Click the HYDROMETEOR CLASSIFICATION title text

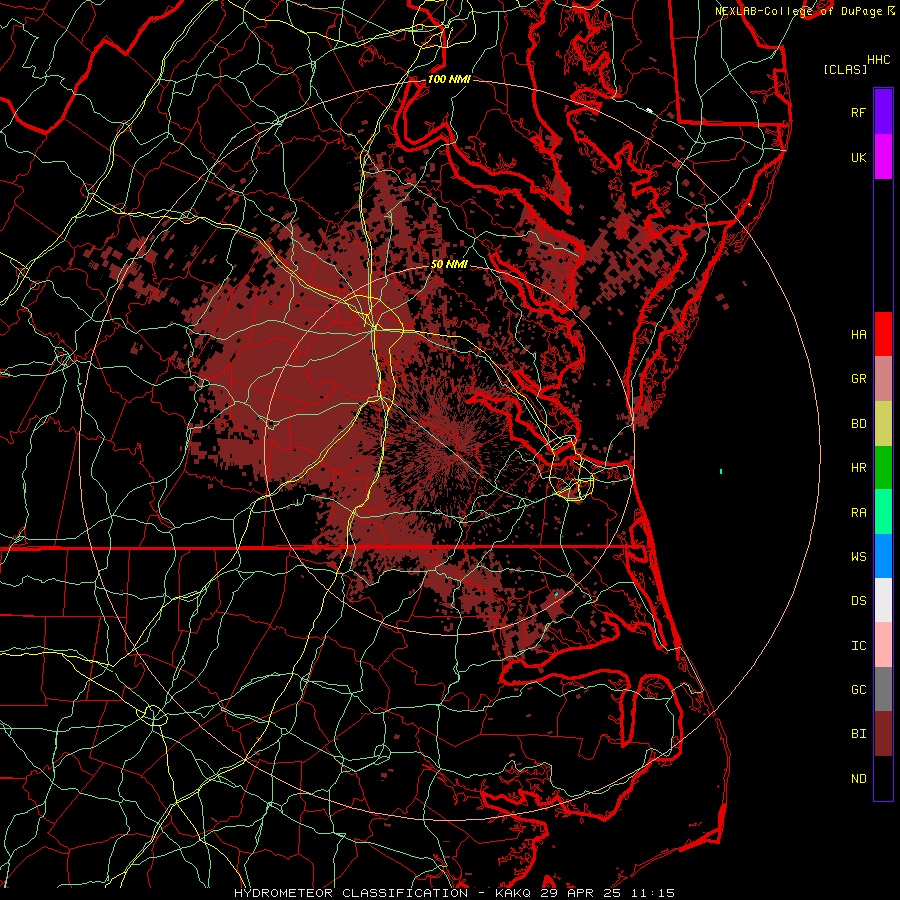[351, 893]
